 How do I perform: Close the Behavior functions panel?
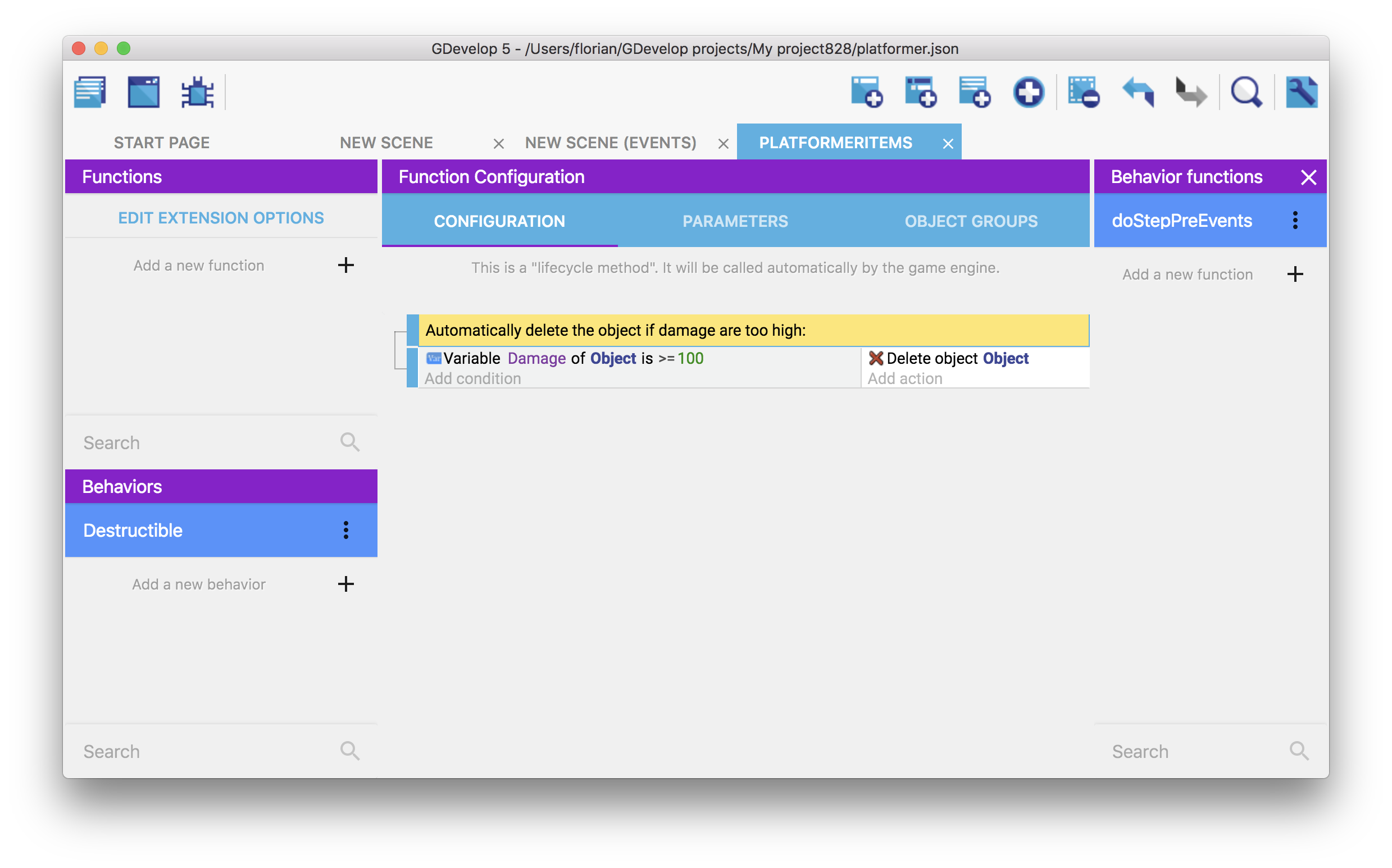(1308, 177)
